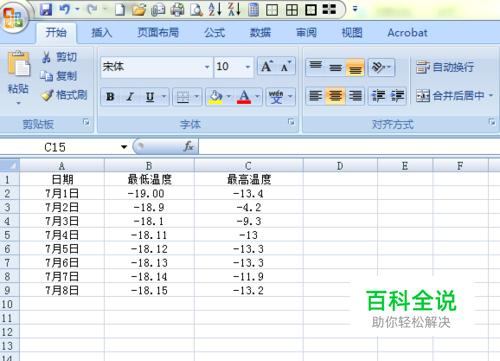Sort ascending A to Z
The image size is (500, 361).
click(215, 9)
